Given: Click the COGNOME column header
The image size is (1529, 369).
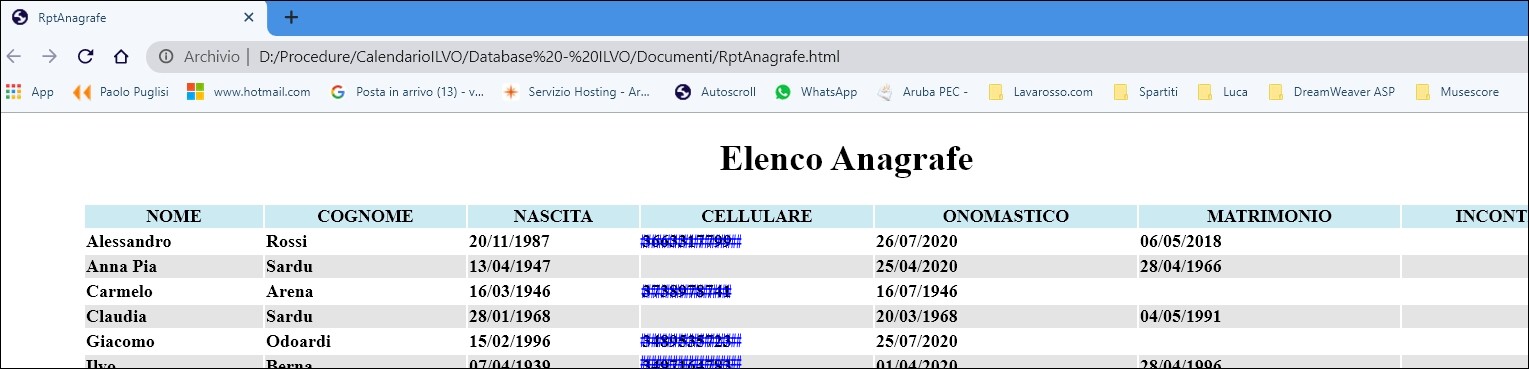Looking at the screenshot, I should (x=365, y=216).
